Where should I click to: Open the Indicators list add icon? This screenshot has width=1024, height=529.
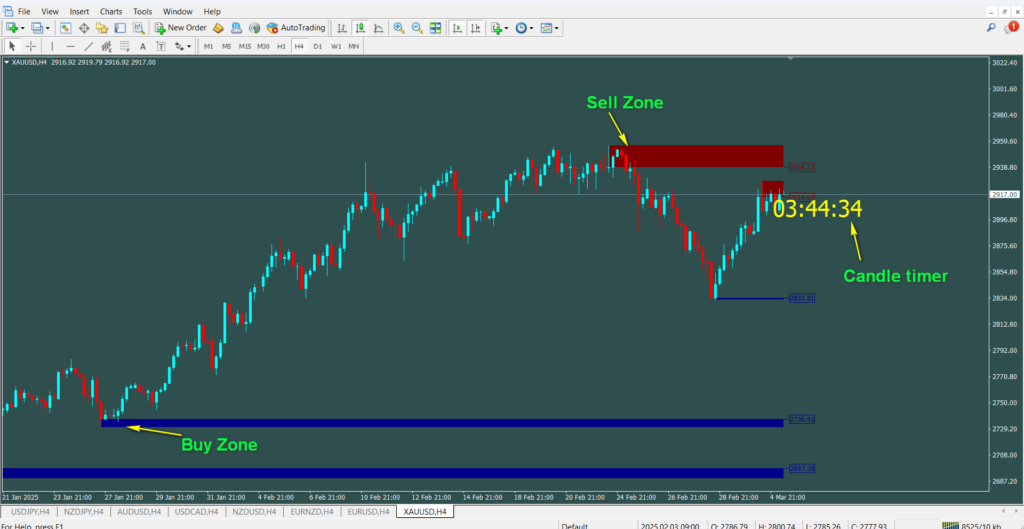[498, 28]
